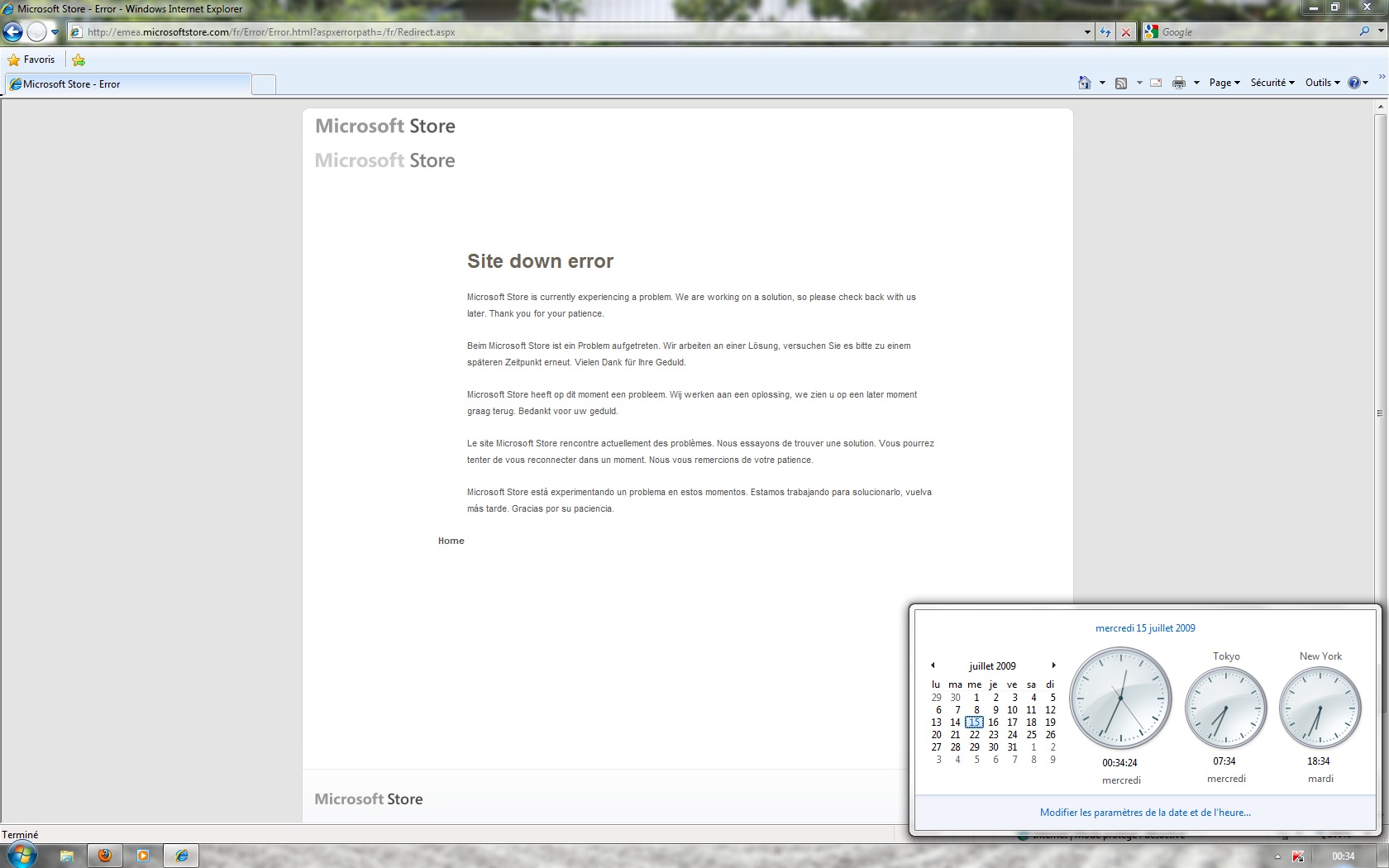Open the Outils menu
The width and height of the screenshot is (1389, 868).
click(1323, 83)
